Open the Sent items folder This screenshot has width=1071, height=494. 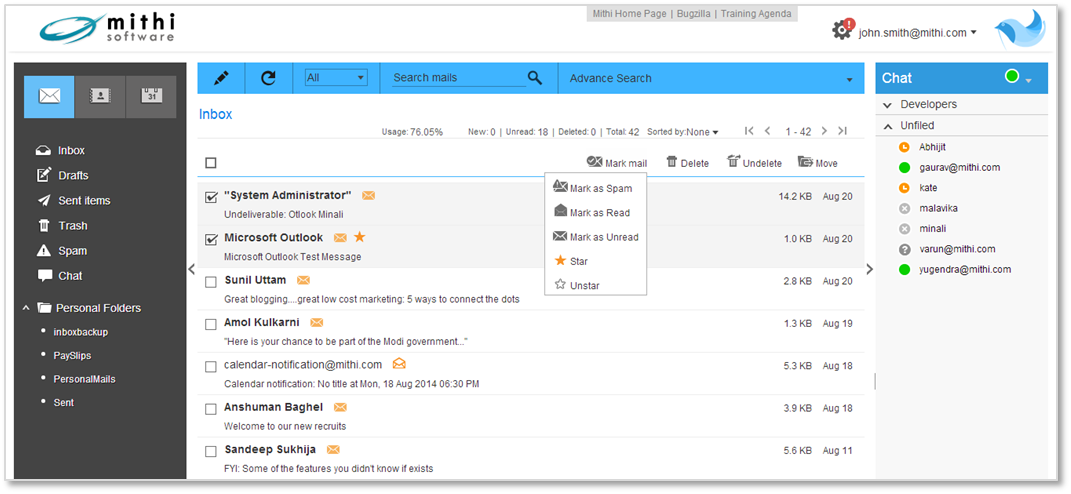point(73,201)
